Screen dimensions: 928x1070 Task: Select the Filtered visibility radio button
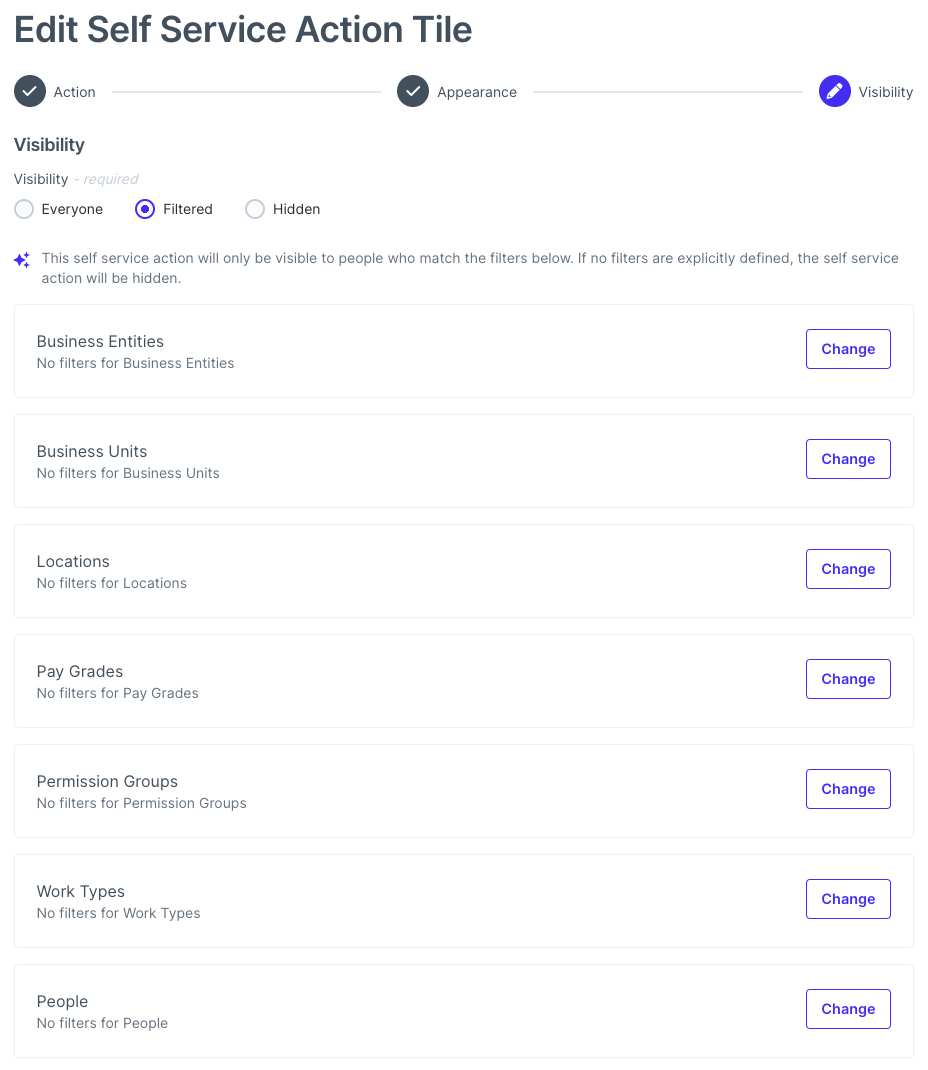coord(145,209)
